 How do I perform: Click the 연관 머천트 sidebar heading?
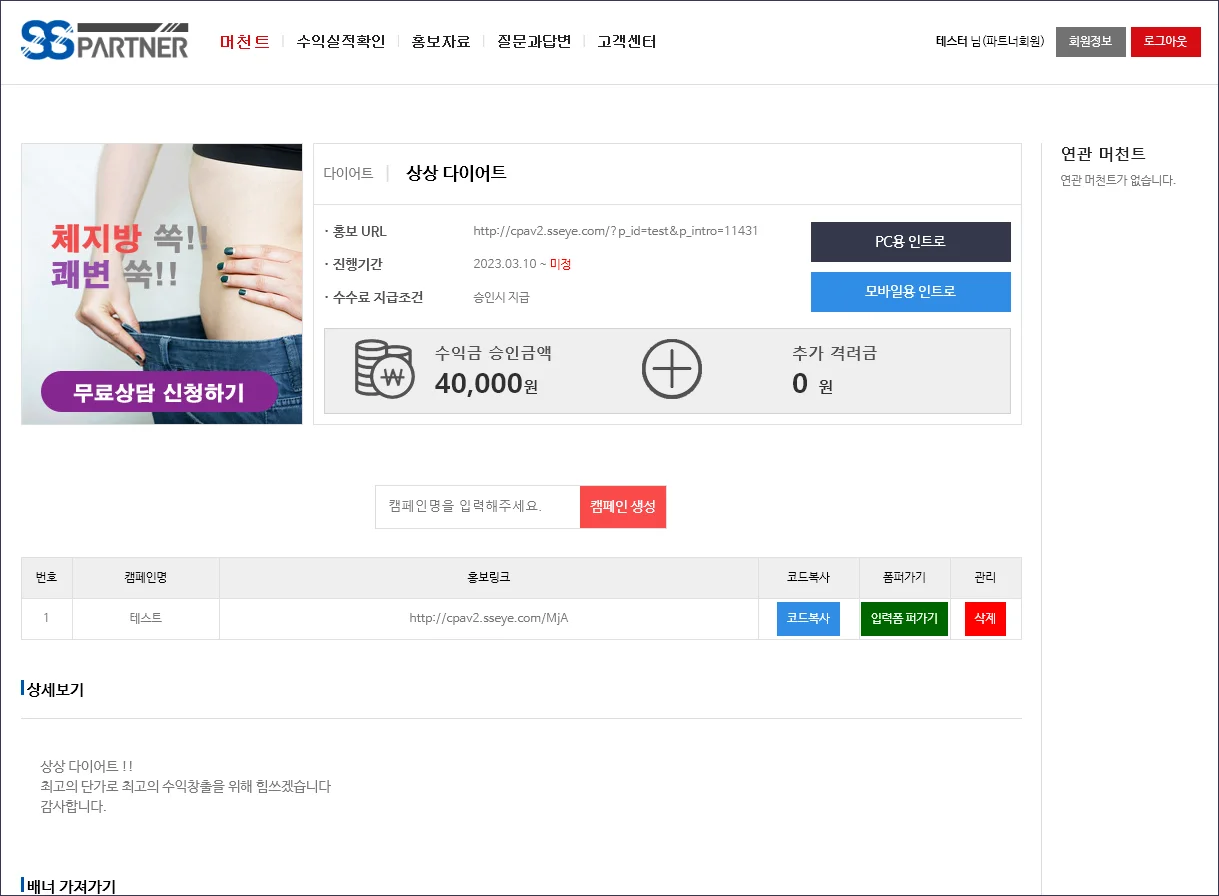click(1103, 154)
